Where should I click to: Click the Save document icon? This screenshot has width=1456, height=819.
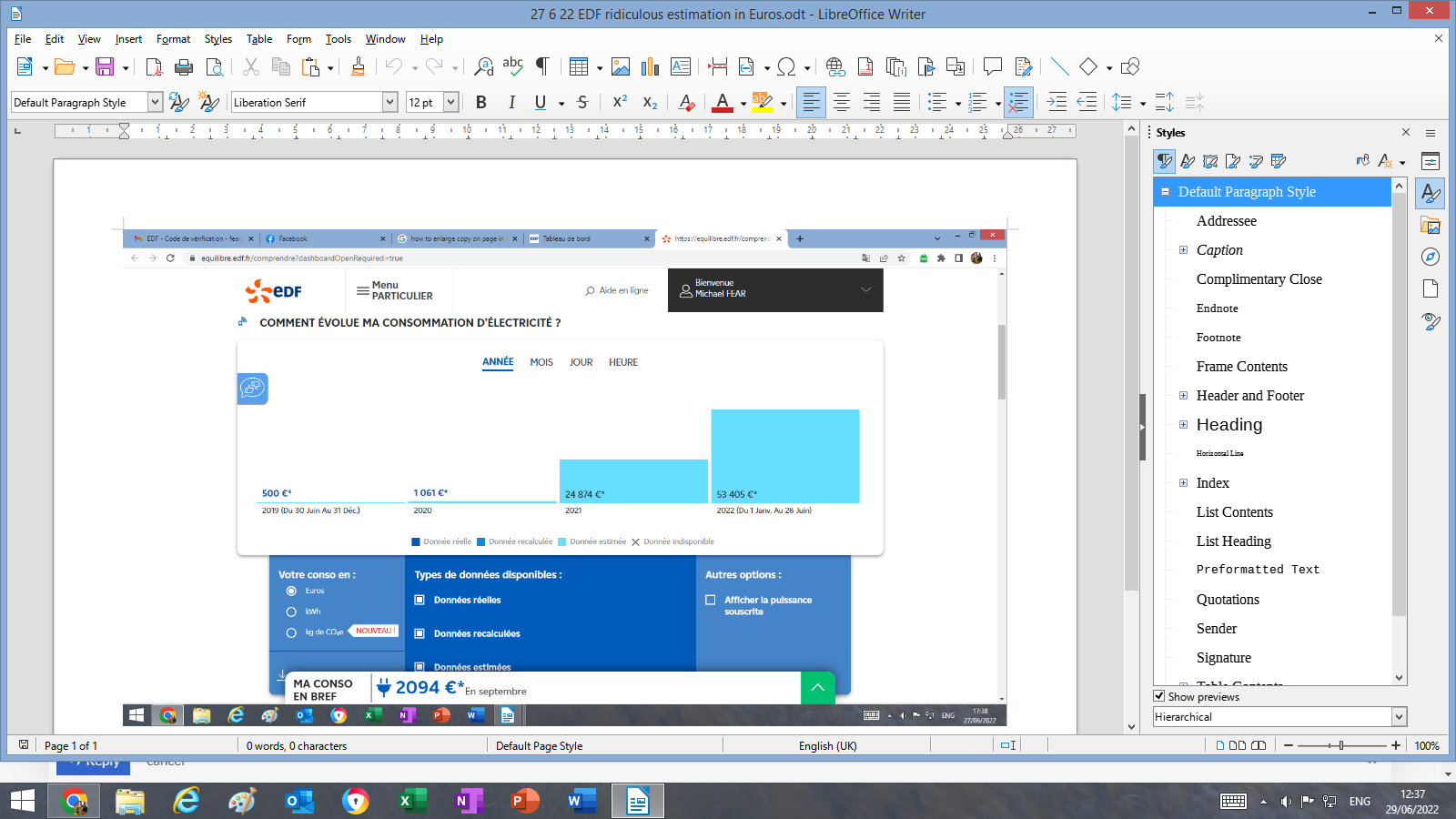(x=105, y=66)
